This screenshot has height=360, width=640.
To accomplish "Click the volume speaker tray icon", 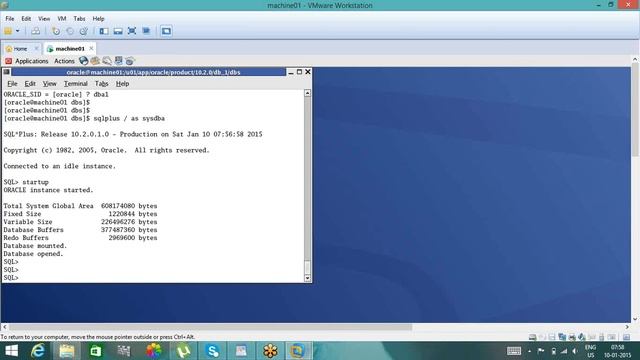I will (x=575, y=351).
